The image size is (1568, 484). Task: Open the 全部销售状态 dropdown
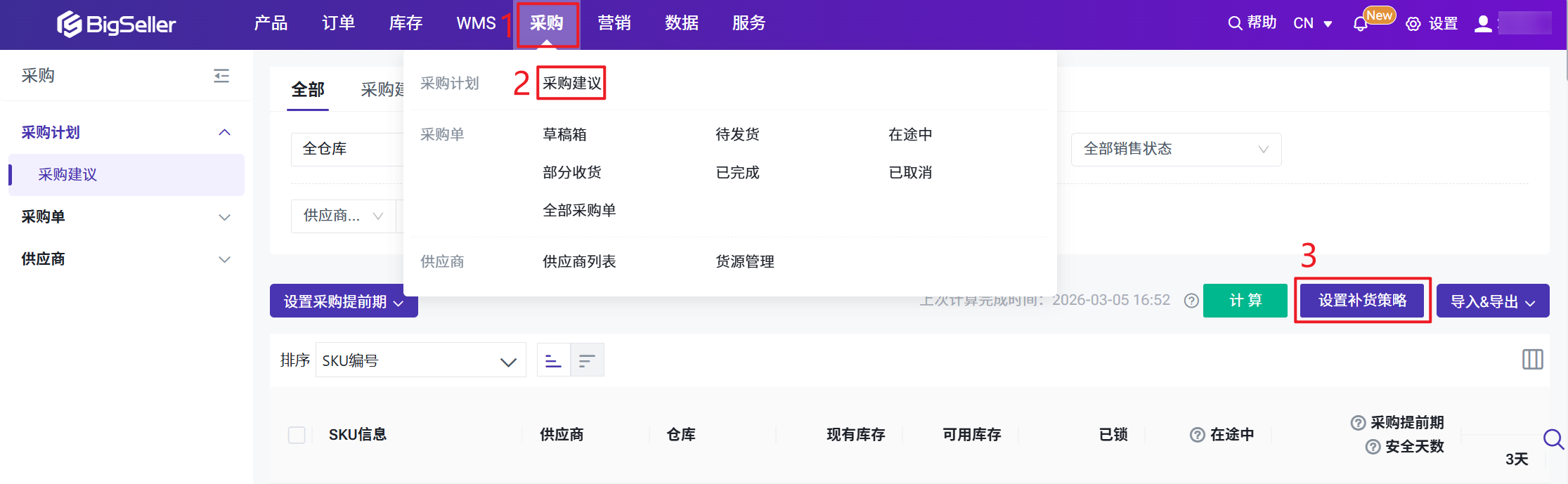pos(1176,149)
